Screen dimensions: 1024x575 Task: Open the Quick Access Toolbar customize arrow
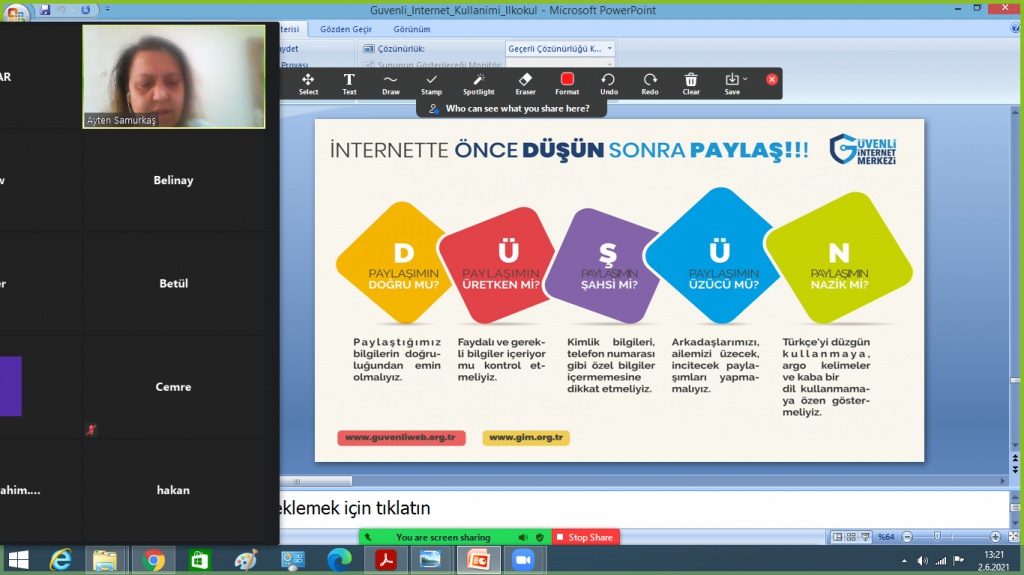(x=108, y=11)
